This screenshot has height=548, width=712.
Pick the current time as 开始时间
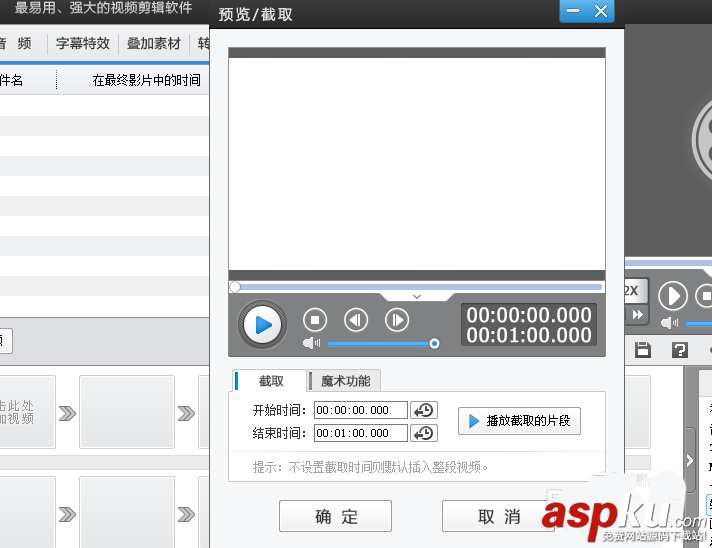coord(424,410)
